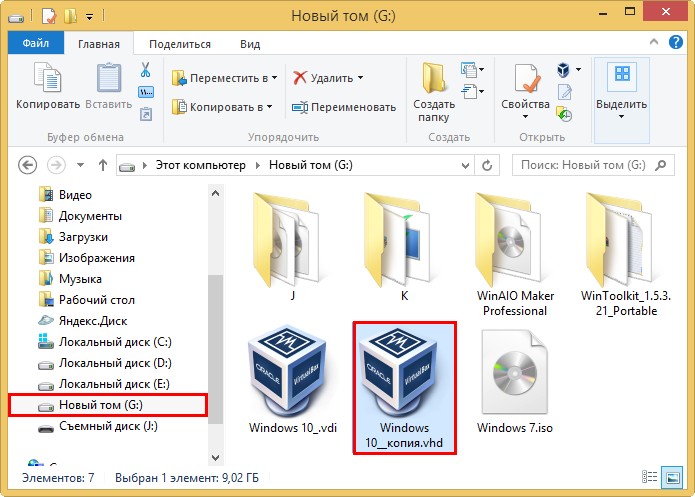Switch to the Главная tab
The height and width of the screenshot is (497, 695).
point(99,44)
